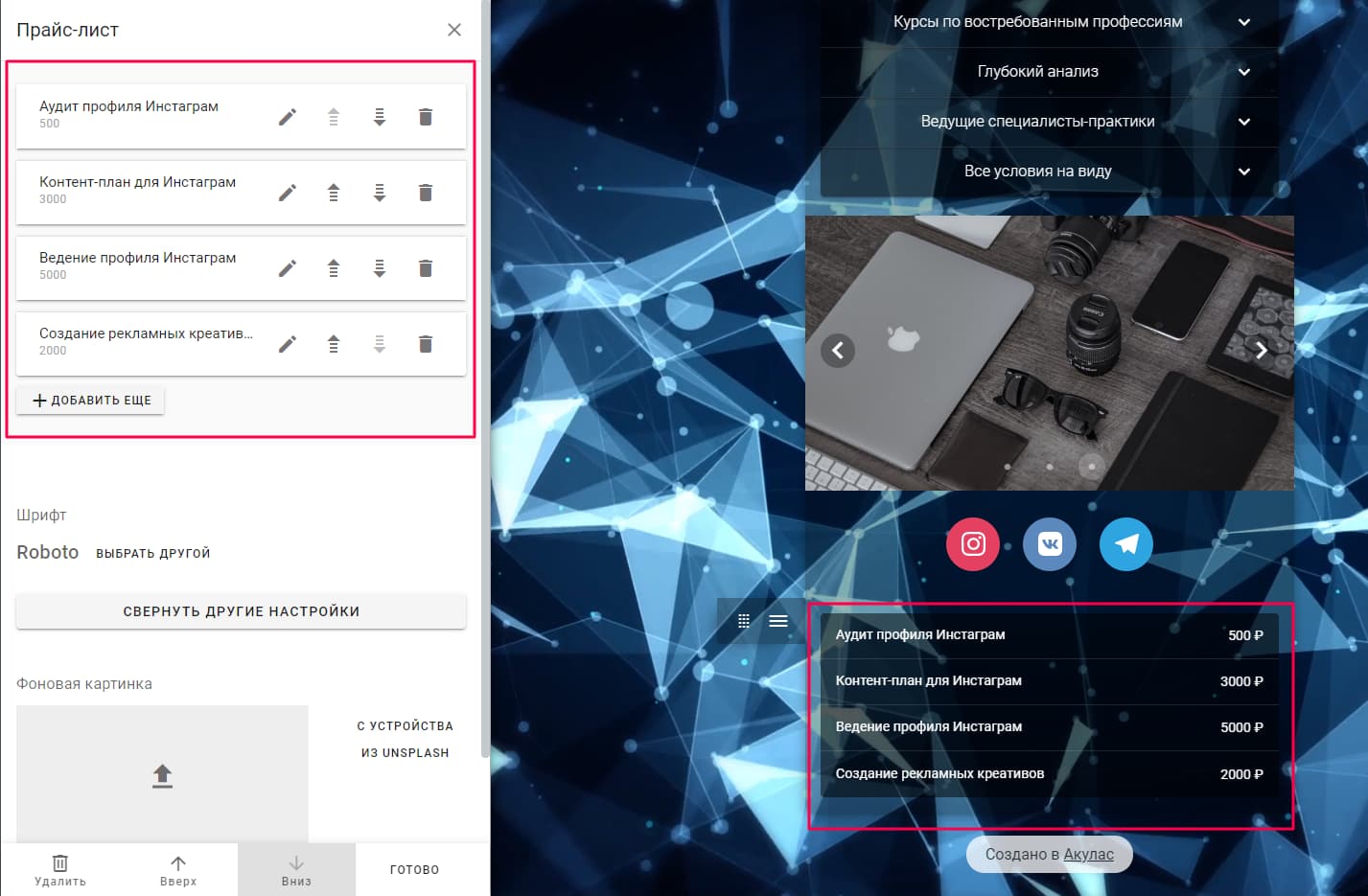Open the block hamburger menu icon
The height and width of the screenshot is (896, 1368).
coord(778,621)
